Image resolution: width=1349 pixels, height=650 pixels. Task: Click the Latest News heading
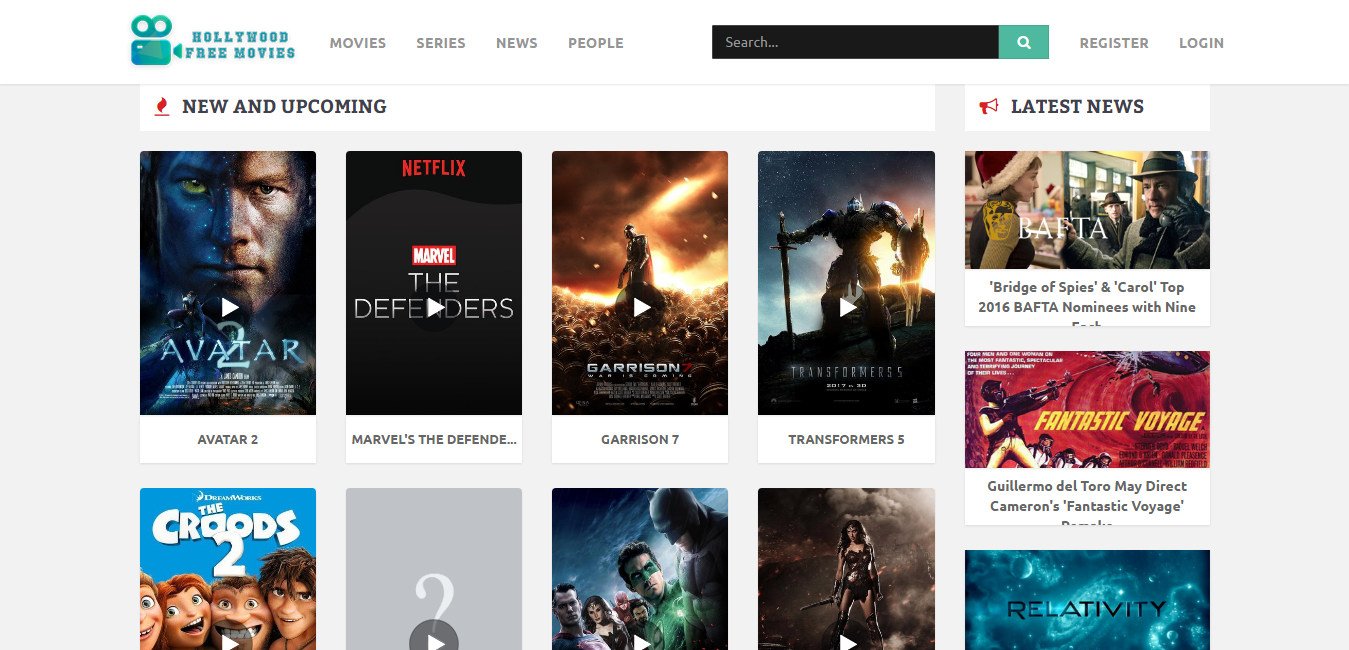(x=1077, y=106)
